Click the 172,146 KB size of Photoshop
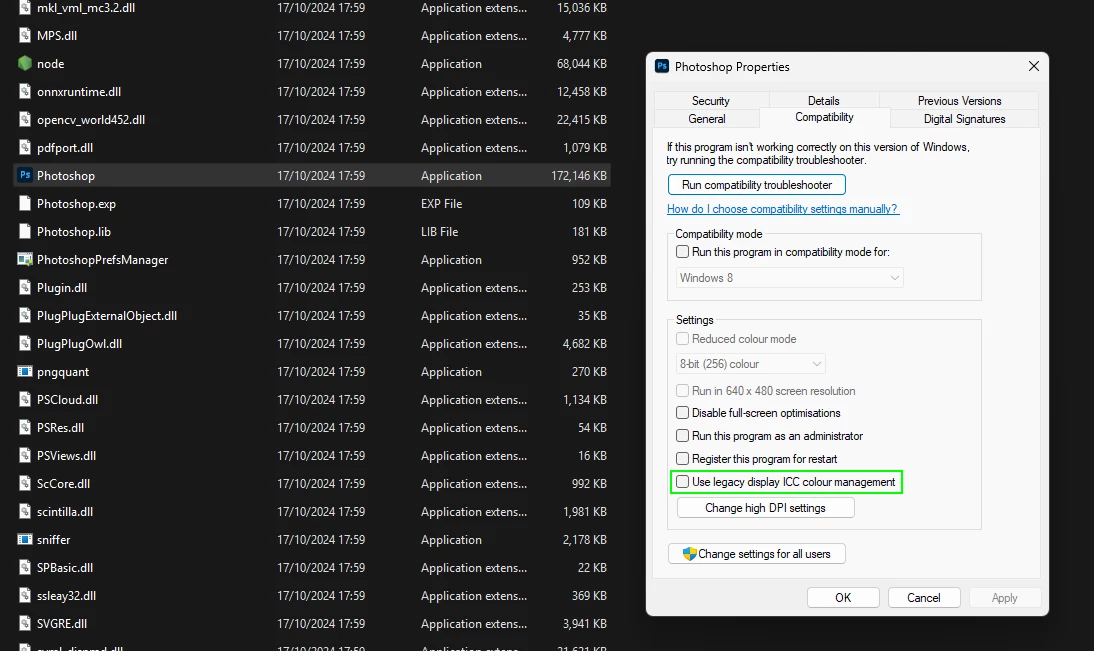Viewport: 1094px width, 651px height. pyautogui.click(x=579, y=176)
